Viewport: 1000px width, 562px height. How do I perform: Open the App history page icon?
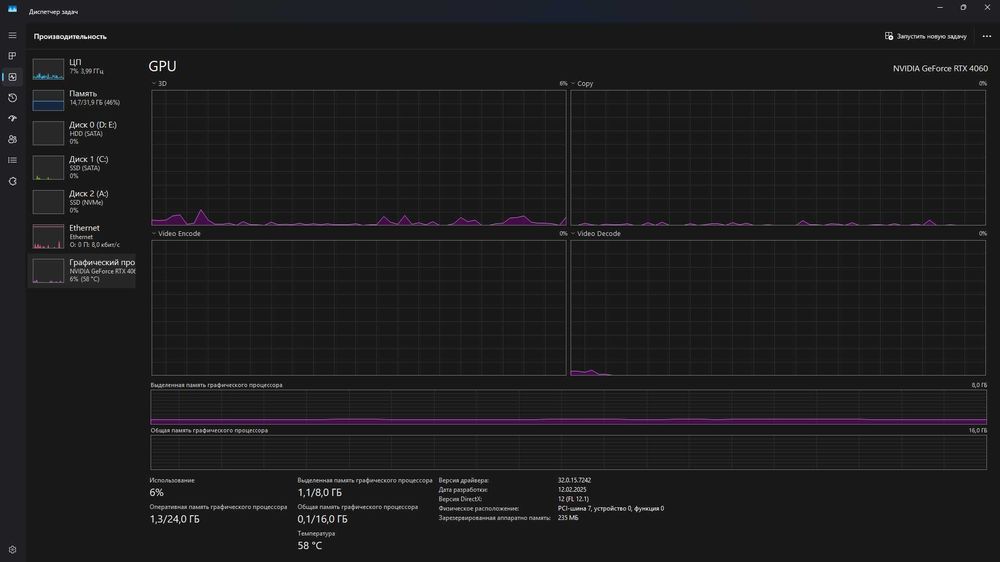pos(12,98)
